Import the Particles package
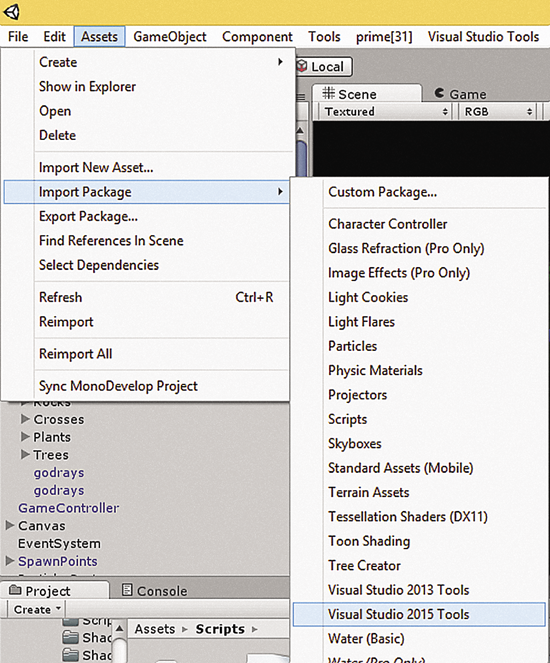This screenshot has width=550, height=663. point(419,346)
